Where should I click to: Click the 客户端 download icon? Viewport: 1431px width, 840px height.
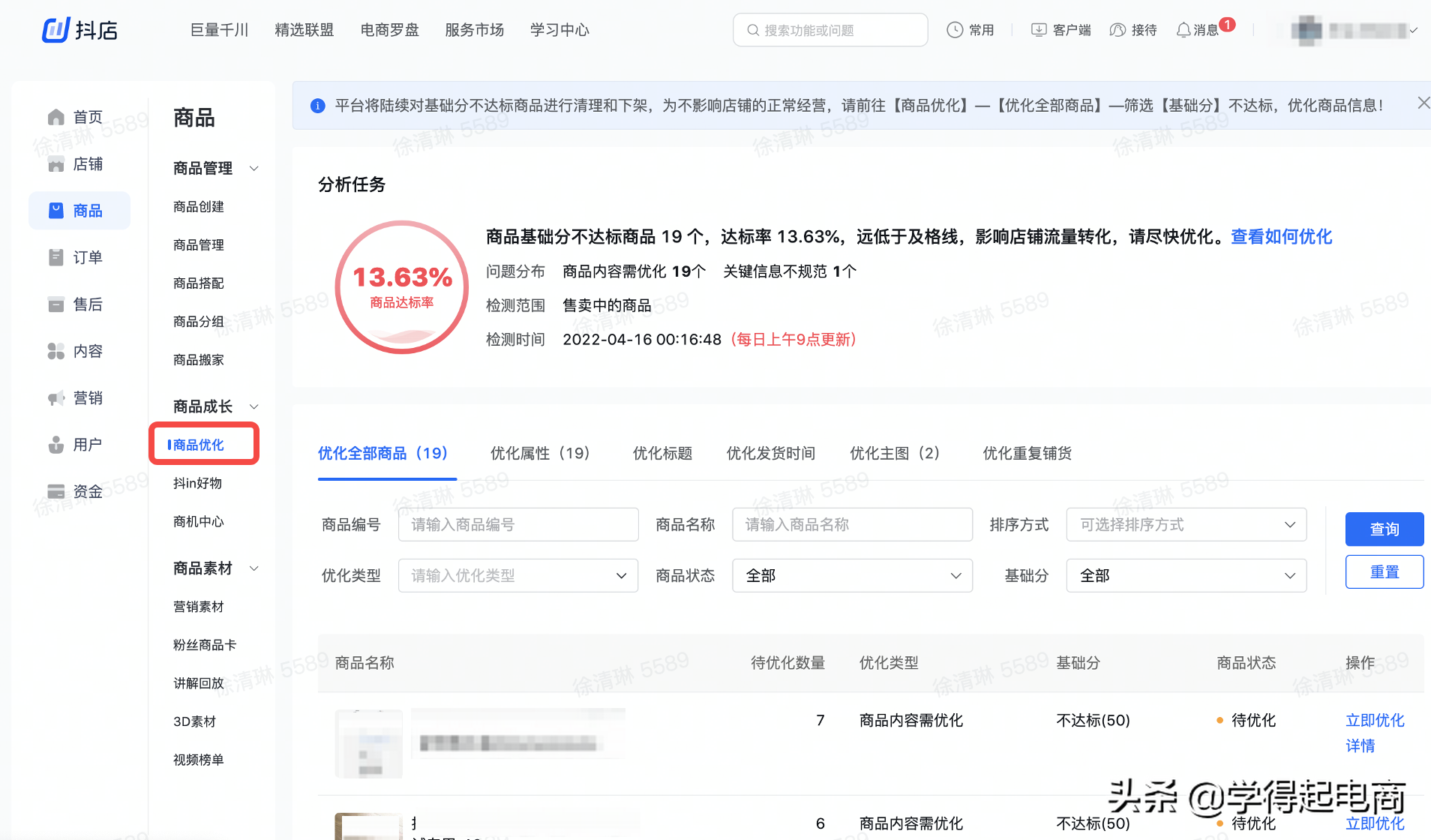[x=1039, y=30]
